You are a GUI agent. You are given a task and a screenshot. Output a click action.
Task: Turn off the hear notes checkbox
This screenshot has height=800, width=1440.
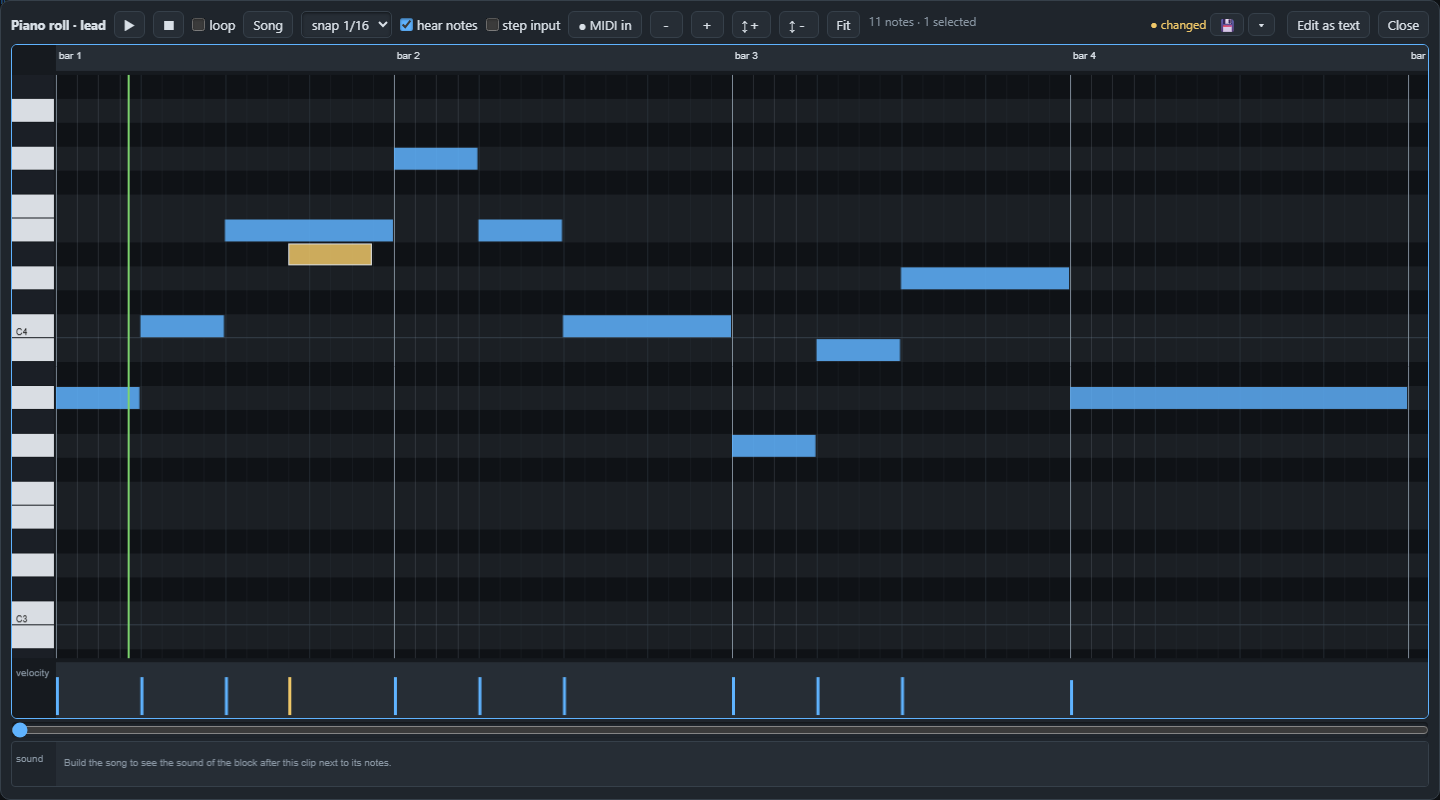[x=407, y=25]
